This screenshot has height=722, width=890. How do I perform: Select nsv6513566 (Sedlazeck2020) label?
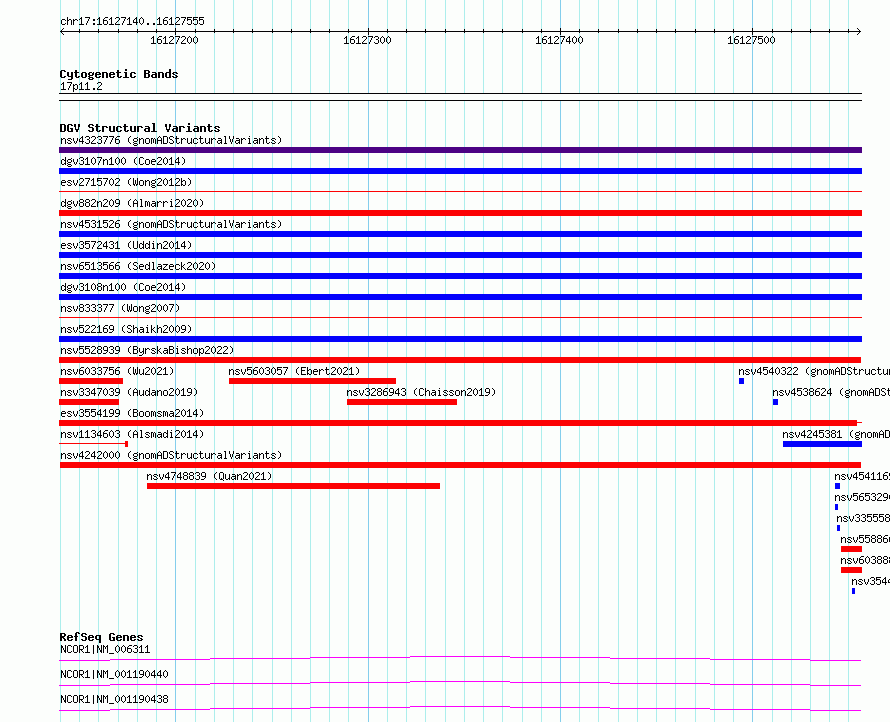pyautogui.click(x=138, y=266)
